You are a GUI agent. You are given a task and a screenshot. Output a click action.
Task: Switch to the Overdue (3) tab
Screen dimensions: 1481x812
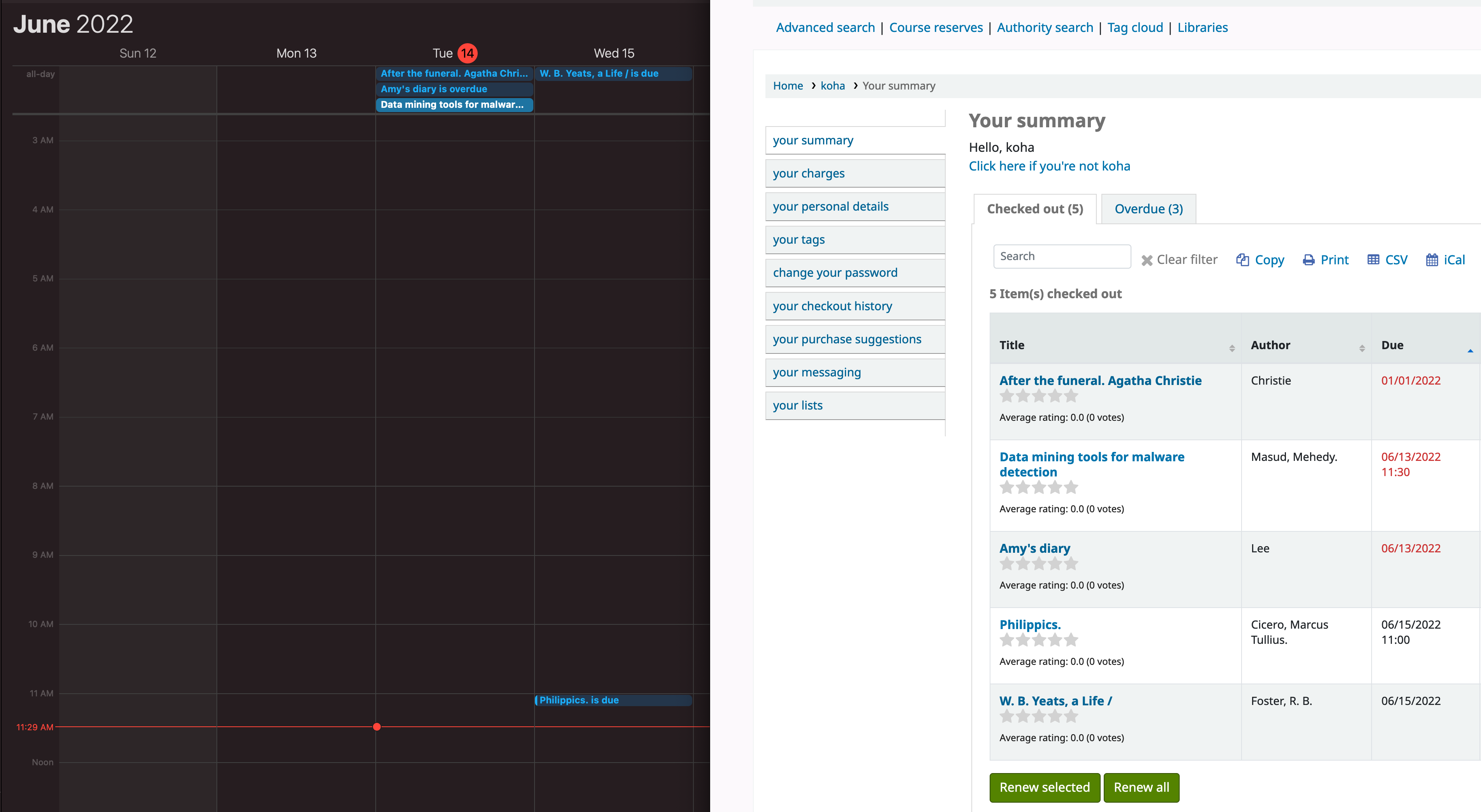(1148, 209)
